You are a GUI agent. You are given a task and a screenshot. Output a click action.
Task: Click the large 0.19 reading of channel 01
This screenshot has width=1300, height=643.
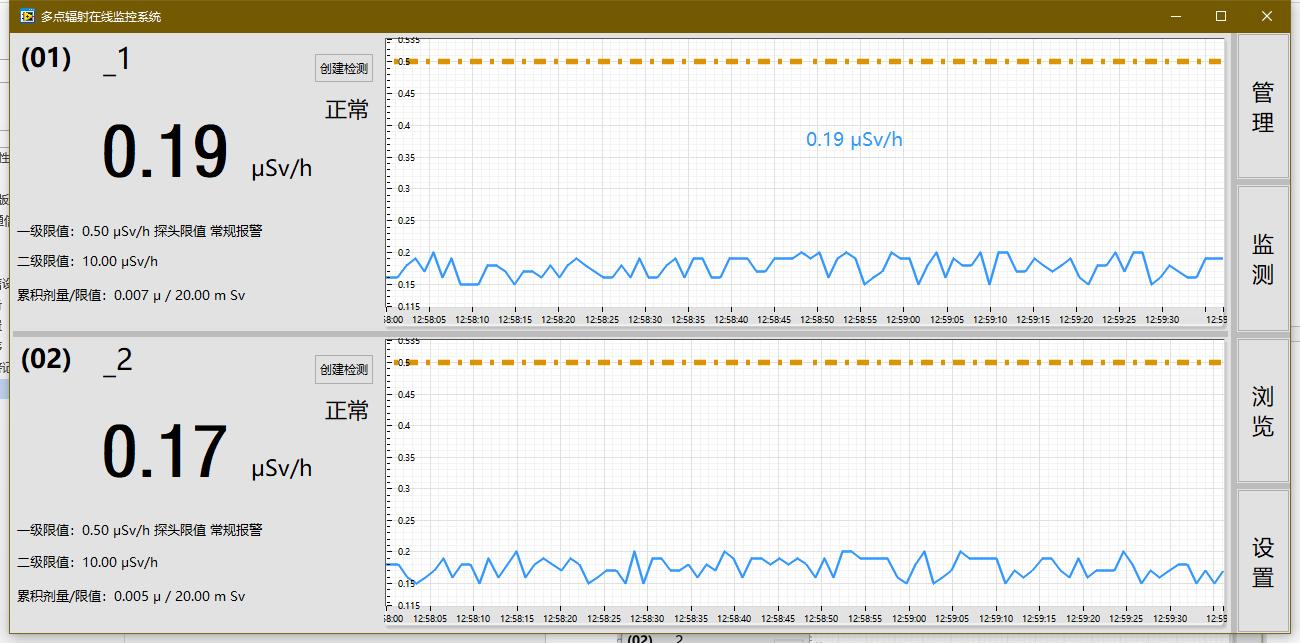click(x=165, y=153)
